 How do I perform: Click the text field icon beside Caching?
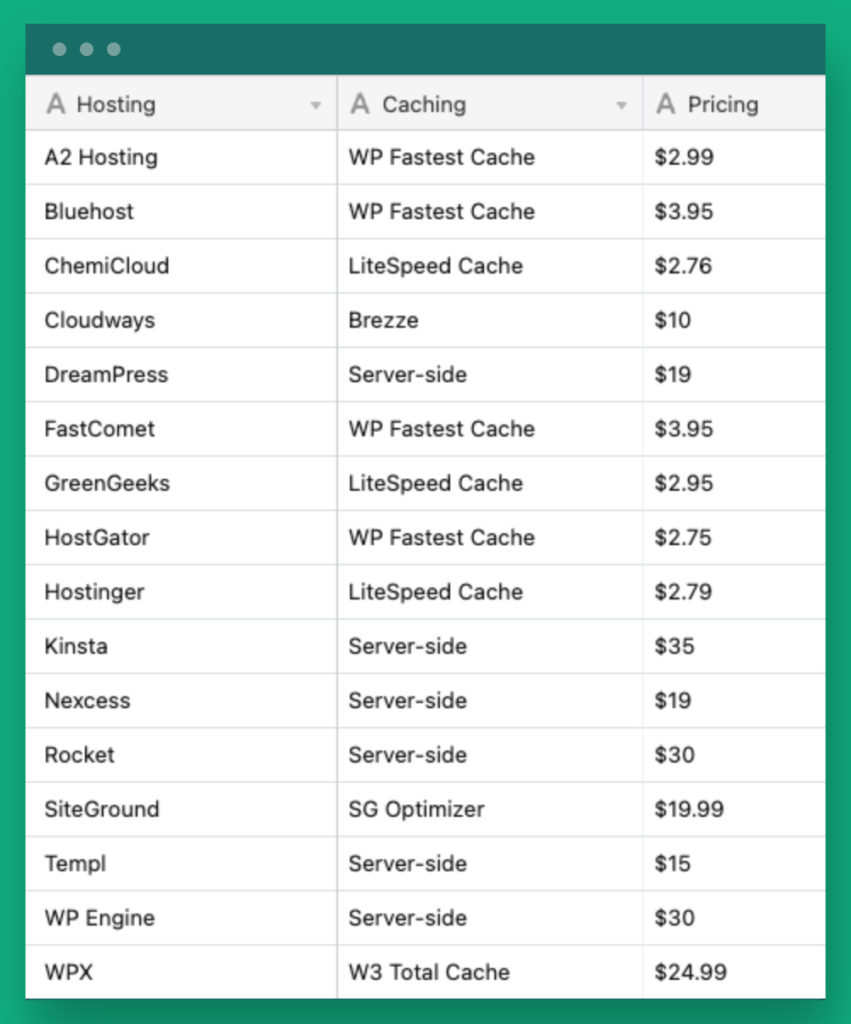(x=361, y=104)
